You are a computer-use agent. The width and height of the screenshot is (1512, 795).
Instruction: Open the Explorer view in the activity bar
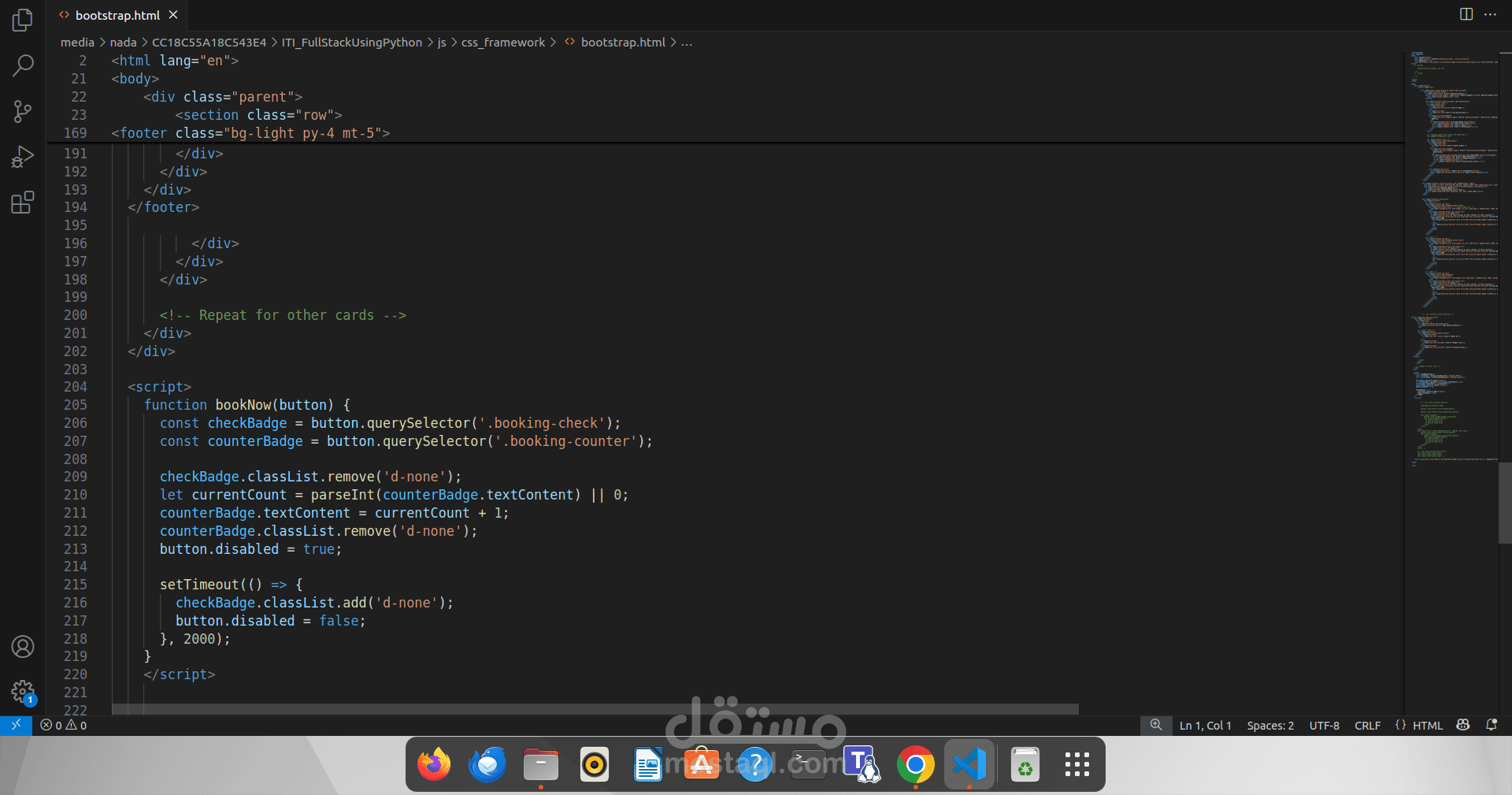point(23,20)
